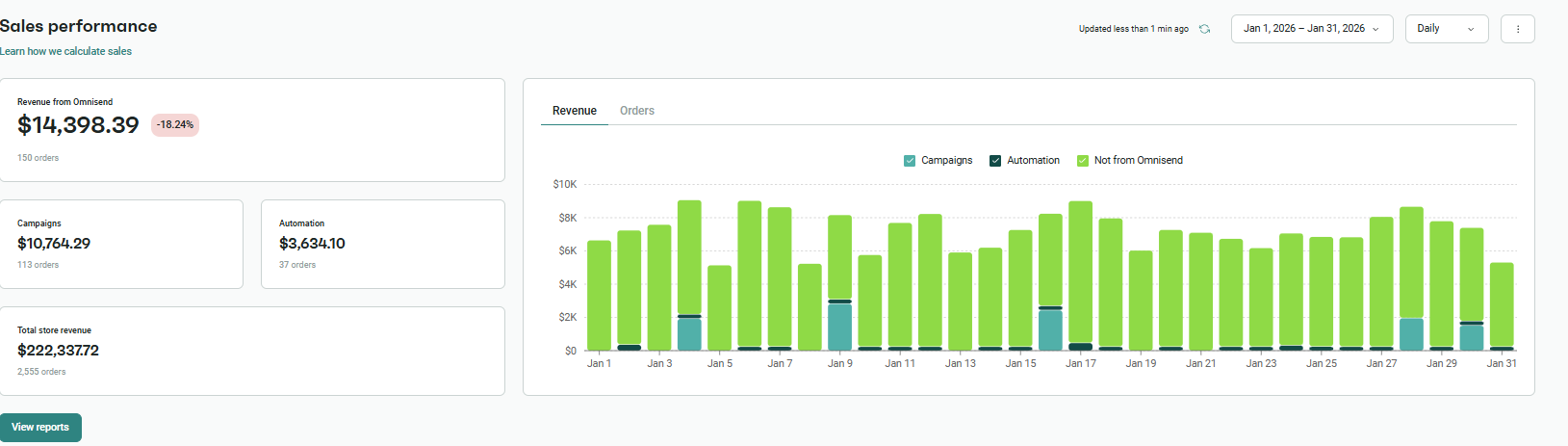Viewport: 1568px width, 446px height.
Task: Click the Campaigns $10,764.29 amount
Action: pos(54,244)
